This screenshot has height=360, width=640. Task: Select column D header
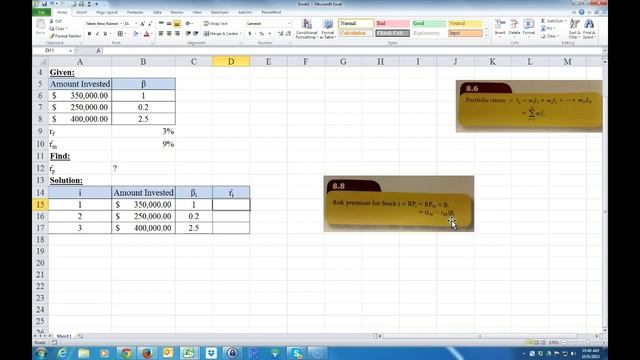pos(231,62)
